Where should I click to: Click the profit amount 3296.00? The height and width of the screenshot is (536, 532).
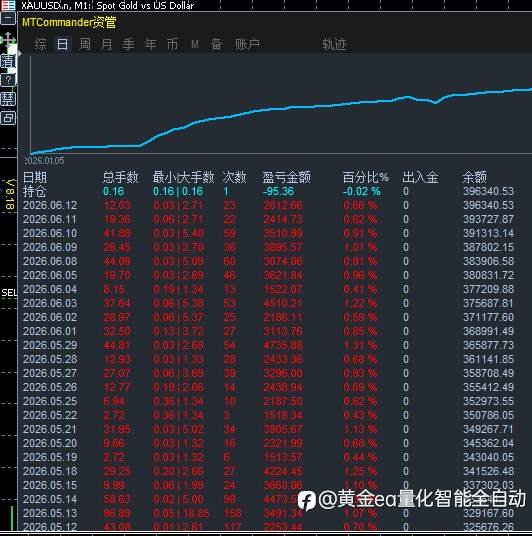283,373
